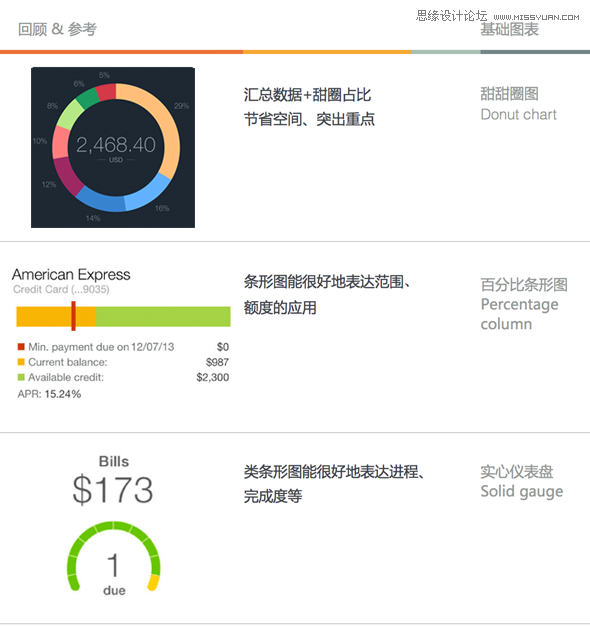The width and height of the screenshot is (590, 626).
Task: Click the green available credit bar portion
Action: [x=163, y=317]
